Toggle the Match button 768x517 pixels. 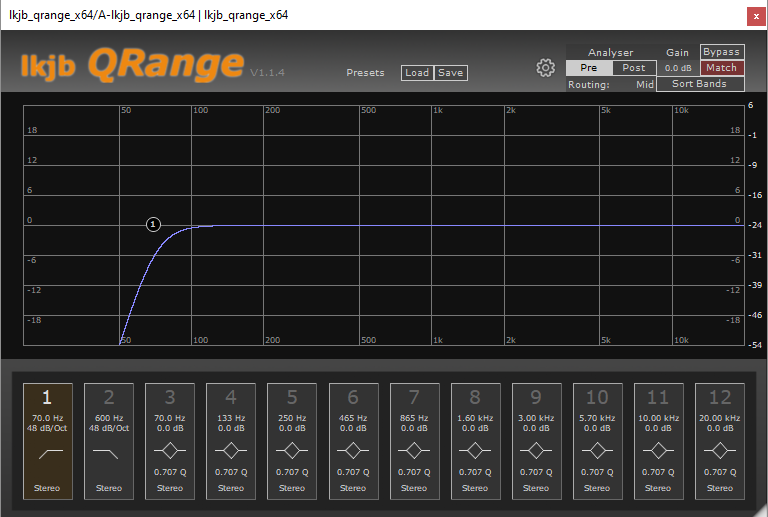coord(722,68)
